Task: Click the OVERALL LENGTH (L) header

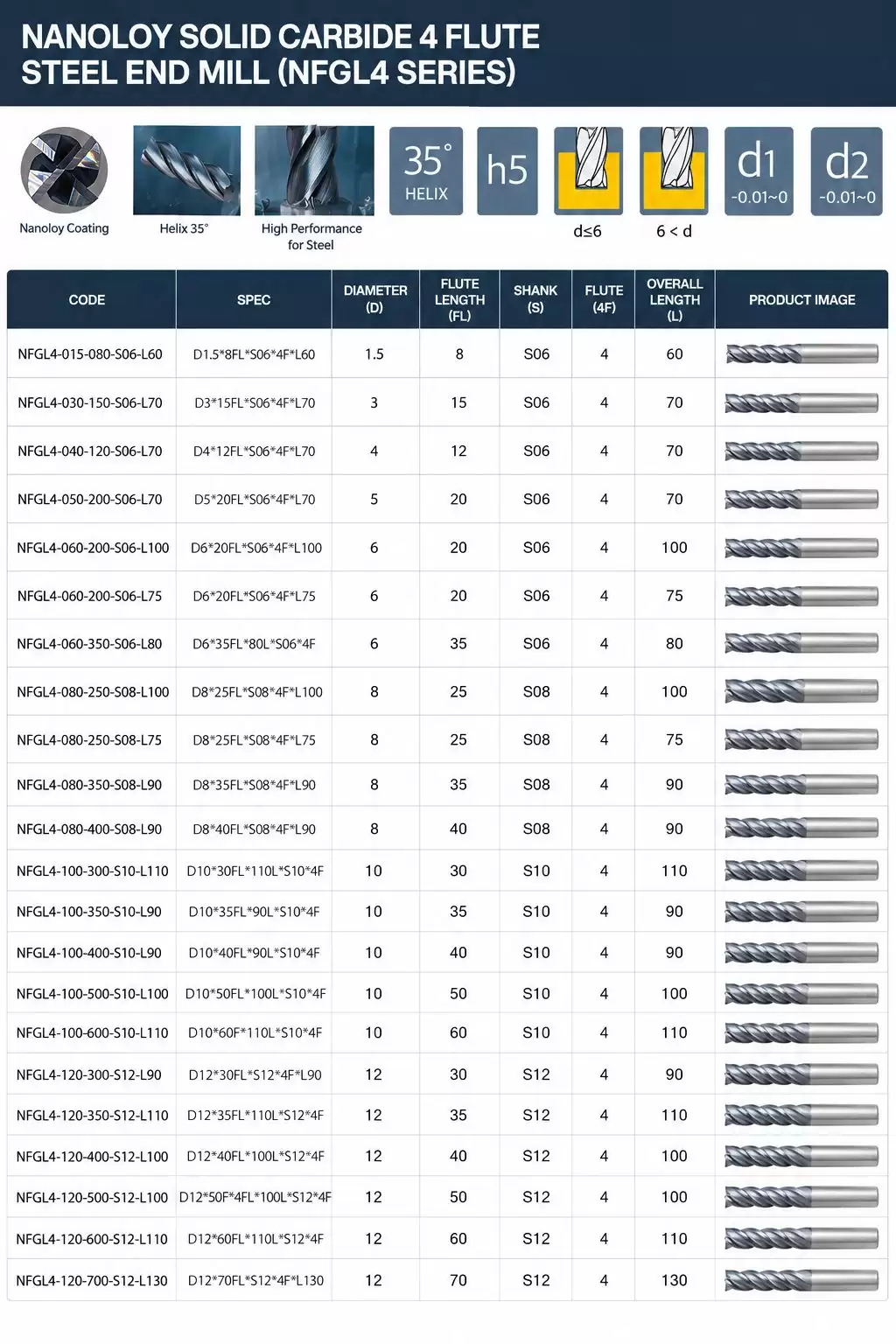Action: pos(675,299)
